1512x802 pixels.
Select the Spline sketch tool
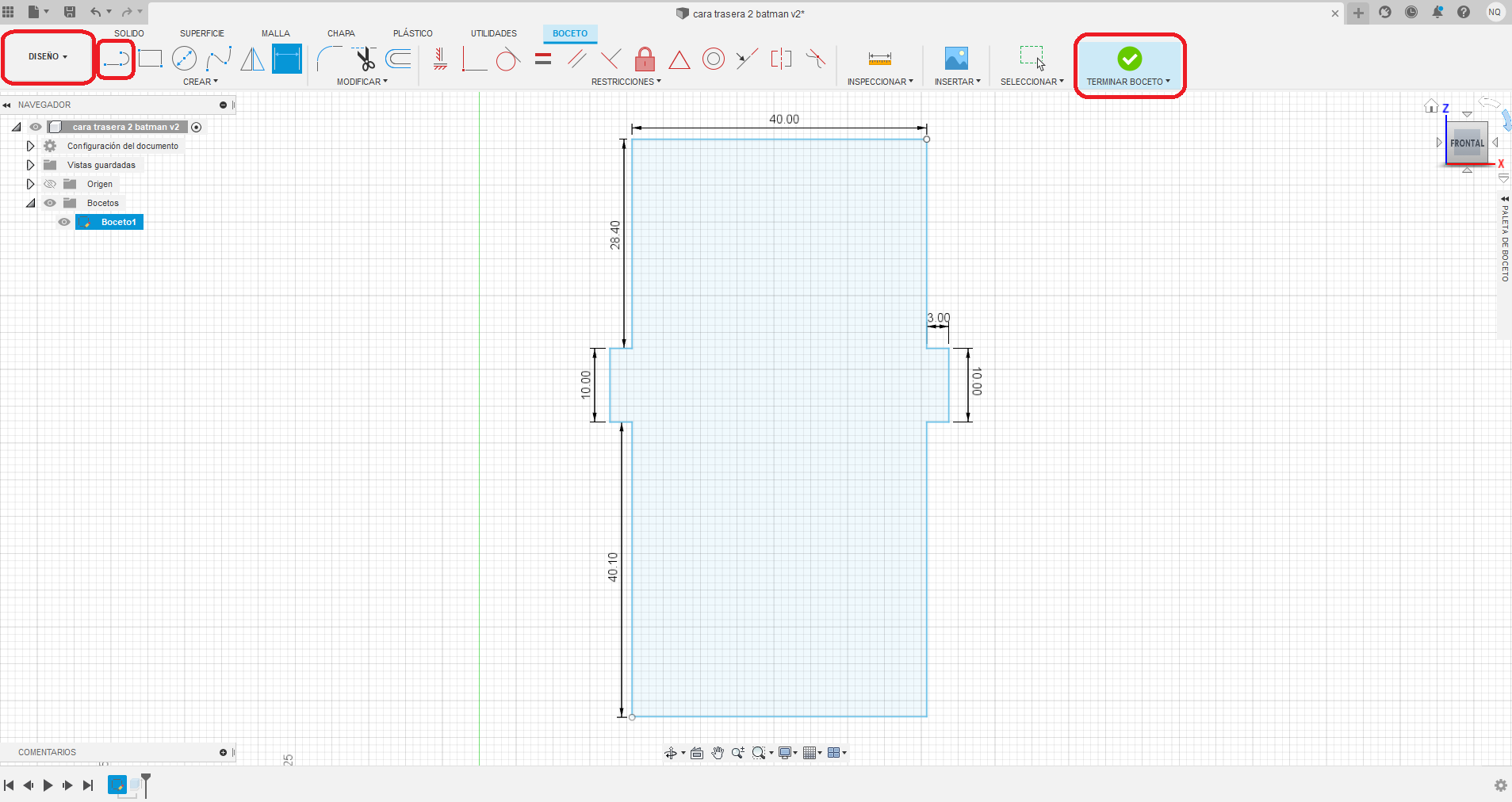click(219, 59)
